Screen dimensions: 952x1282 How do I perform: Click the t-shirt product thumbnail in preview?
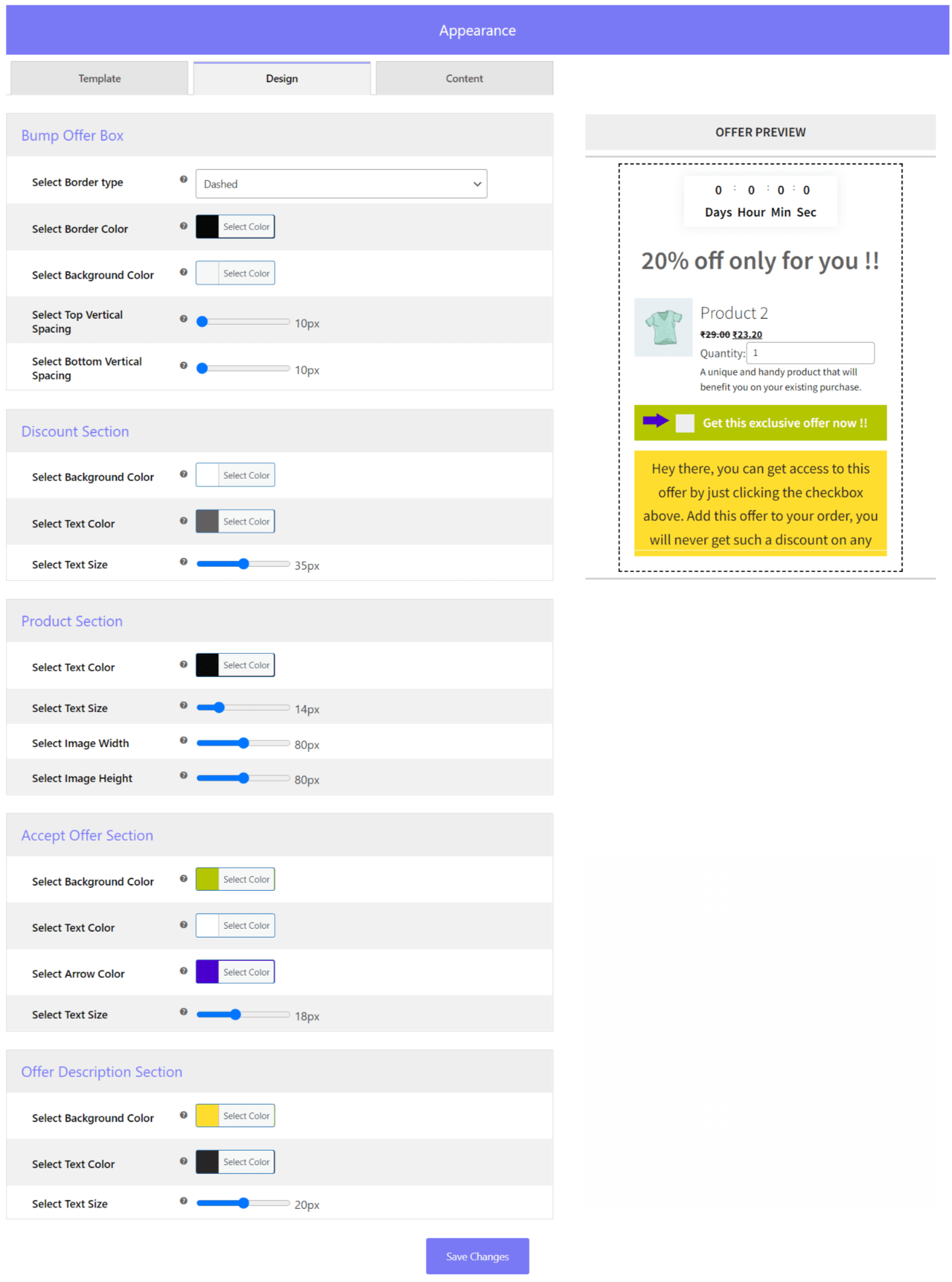click(x=663, y=328)
